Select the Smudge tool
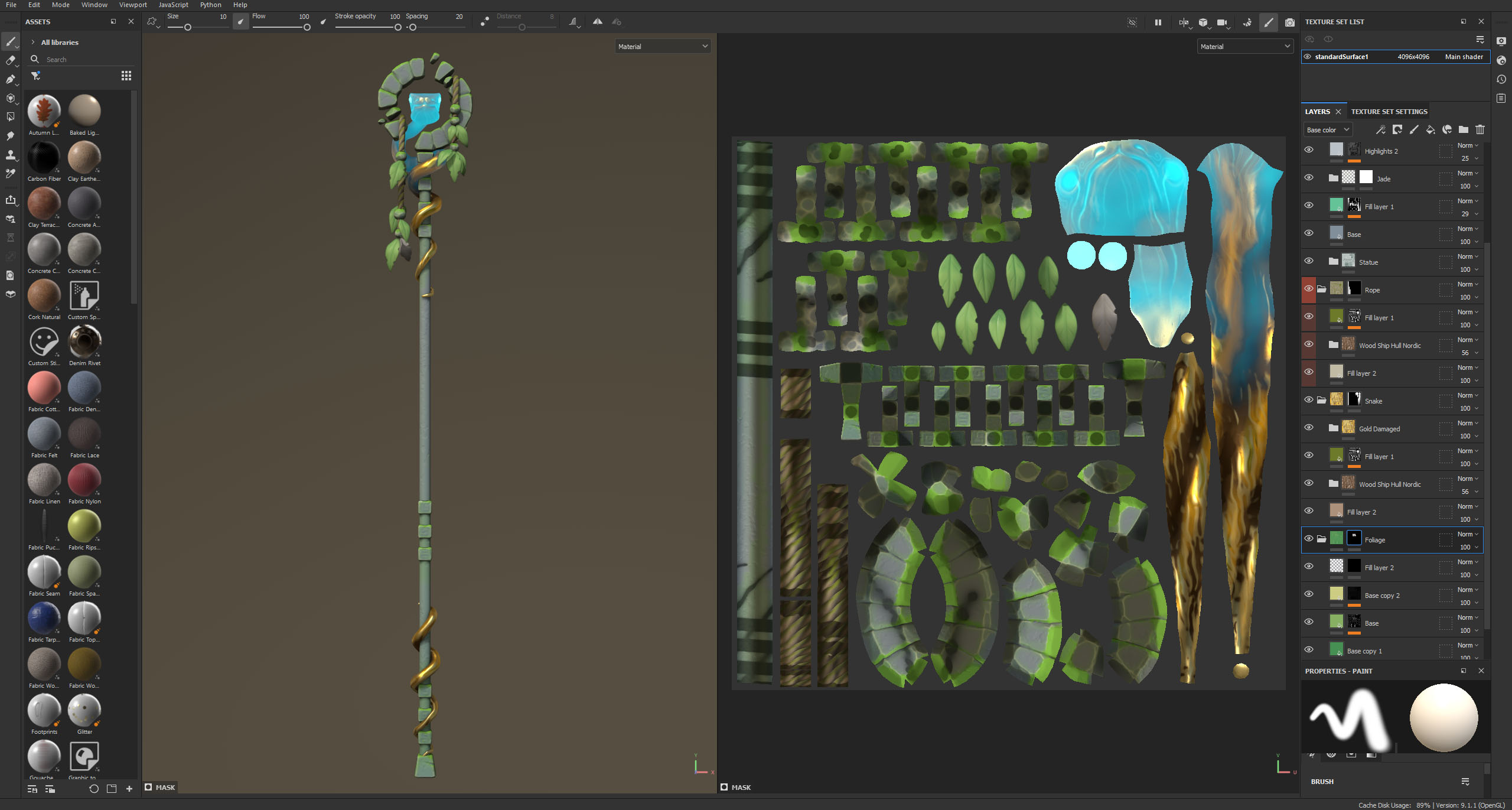Viewport: 1512px width, 810px height. [x=10, y=136]
